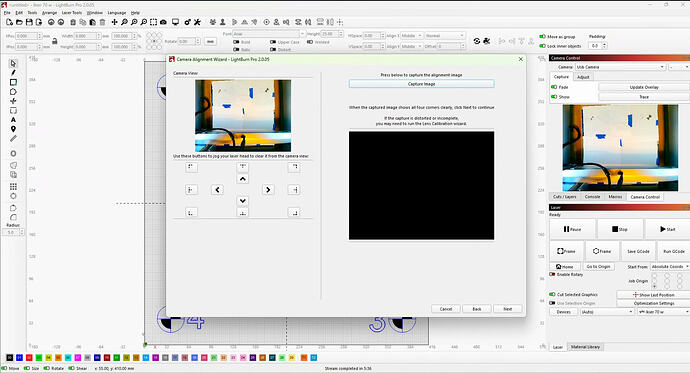The height and width of the screenshot is (373, 690).
Task: Toggle Enable Rotary switch
Action: (552, 274)
